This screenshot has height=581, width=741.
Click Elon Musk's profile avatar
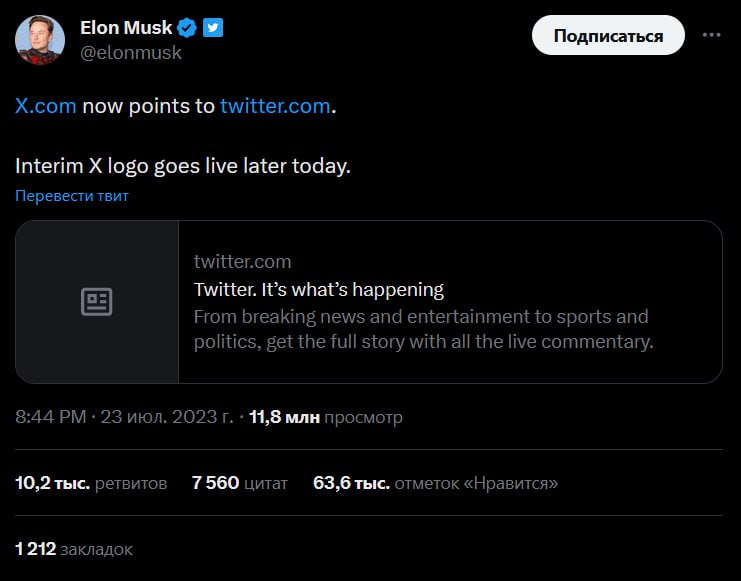[x=40, y=40]
